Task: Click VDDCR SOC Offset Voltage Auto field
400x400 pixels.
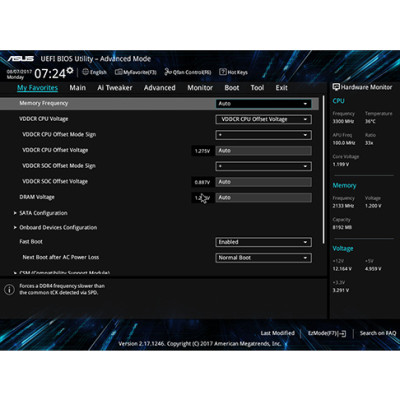Action: [x=264, y=182]
